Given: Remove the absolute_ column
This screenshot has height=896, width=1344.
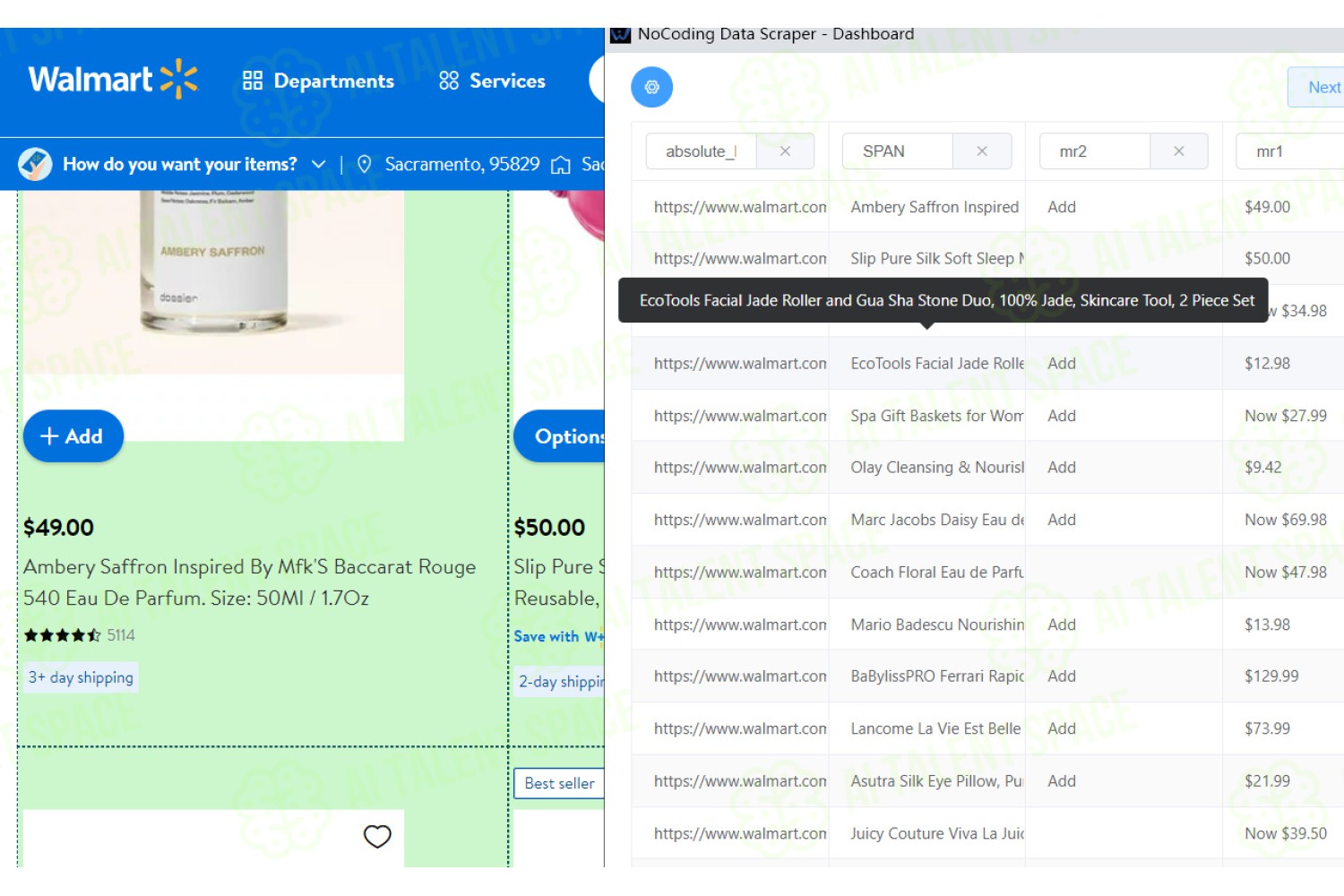Looking at the screenshot, I should [x=785, y=151].
